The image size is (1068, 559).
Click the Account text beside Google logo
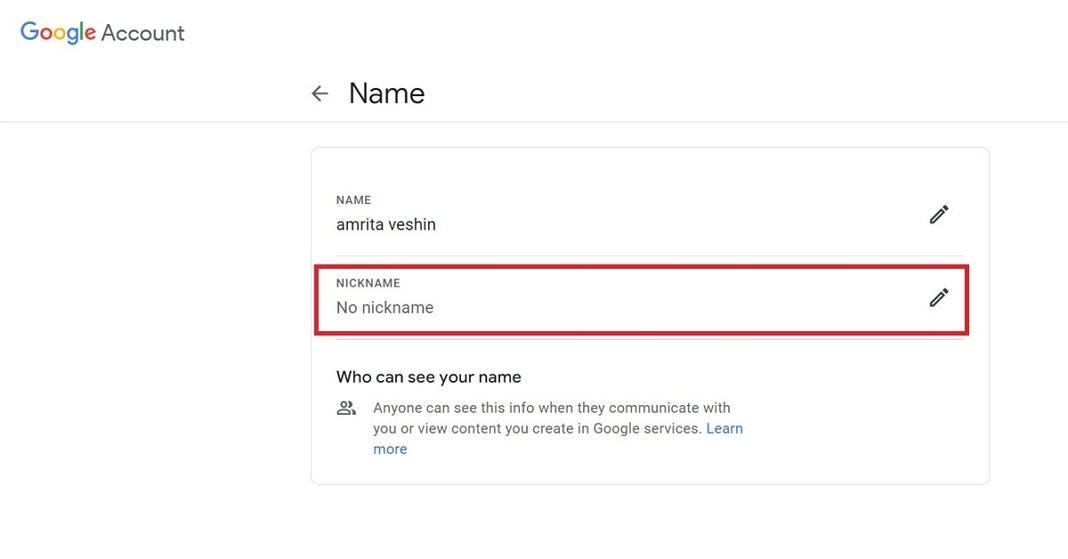tap(143, 33)
